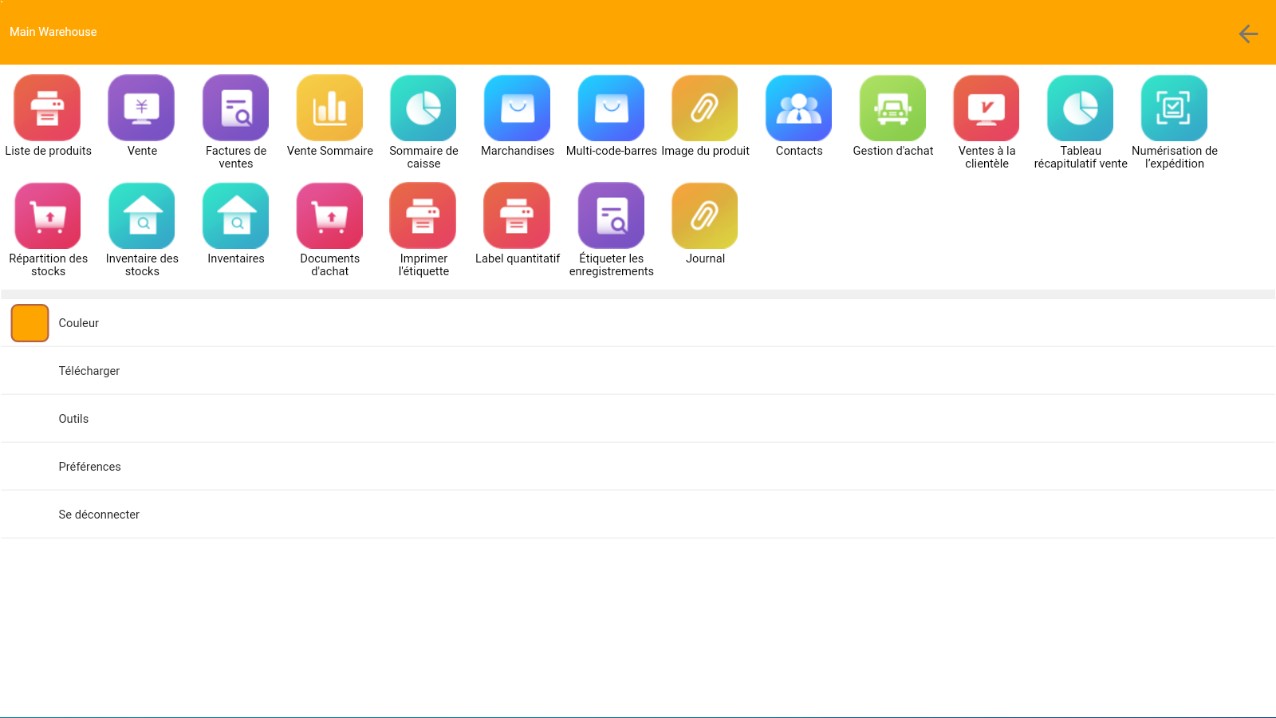Click Se déconnecter to log out
Viewport: 1276px width, 718px height.
[x=99, y=515]
